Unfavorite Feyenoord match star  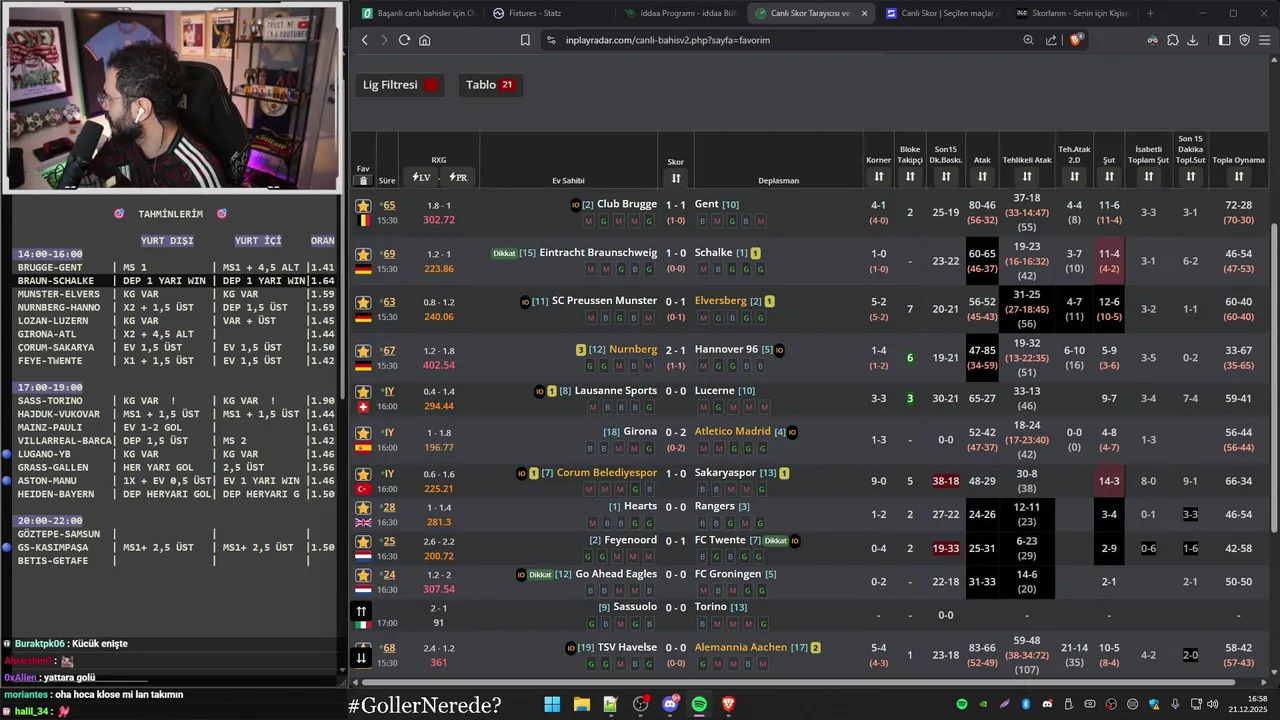pos(363,541)
